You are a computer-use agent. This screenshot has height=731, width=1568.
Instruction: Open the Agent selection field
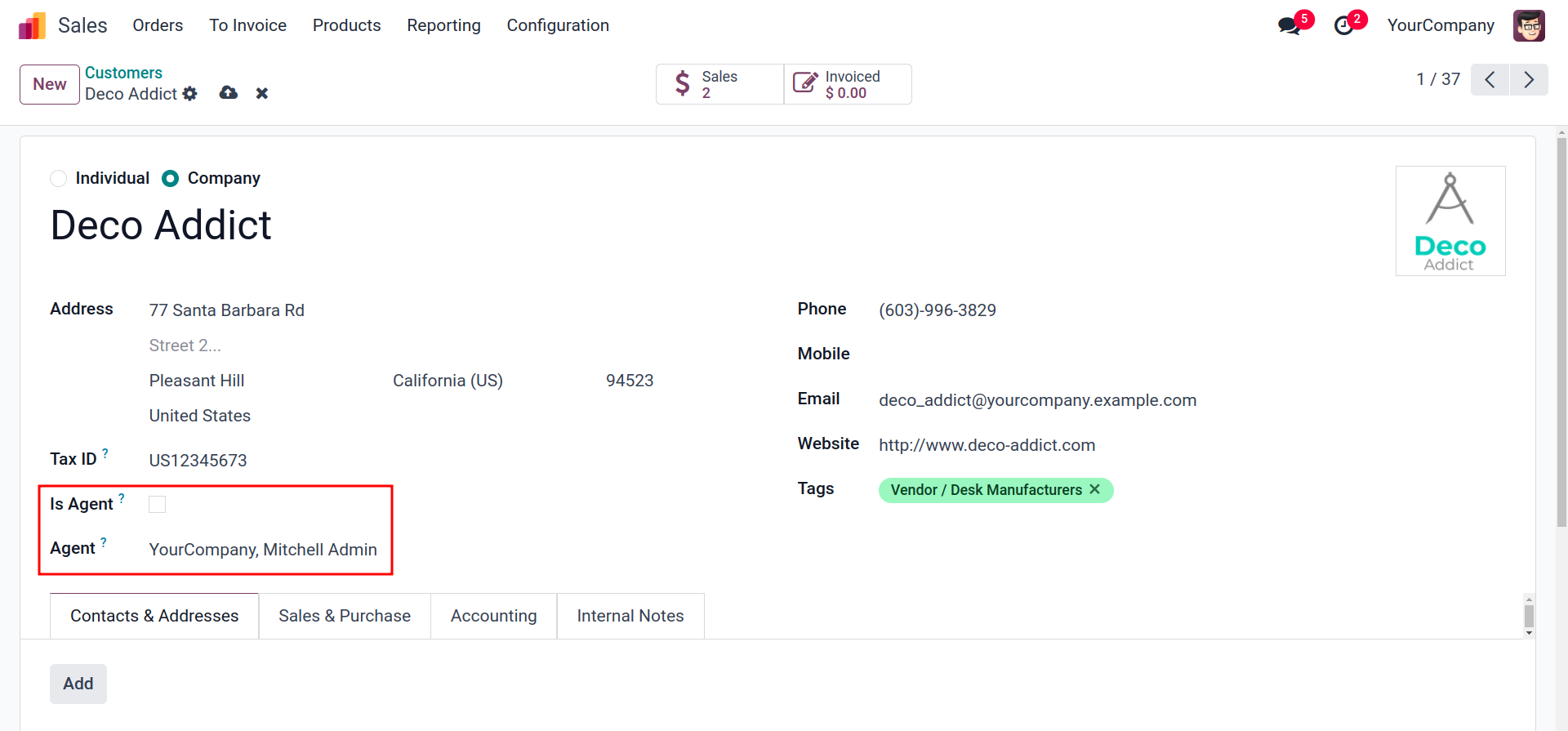click(263, 550)
